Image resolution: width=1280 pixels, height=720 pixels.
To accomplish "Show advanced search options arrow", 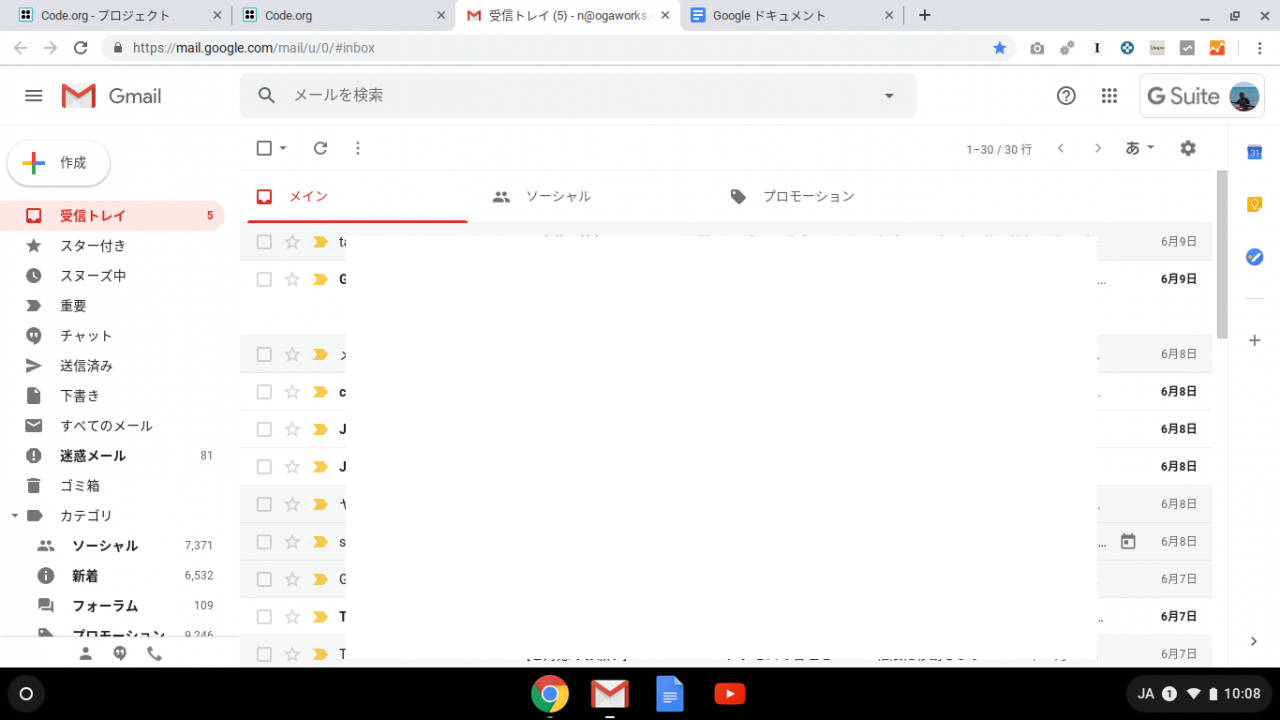I will coord(889,96).
